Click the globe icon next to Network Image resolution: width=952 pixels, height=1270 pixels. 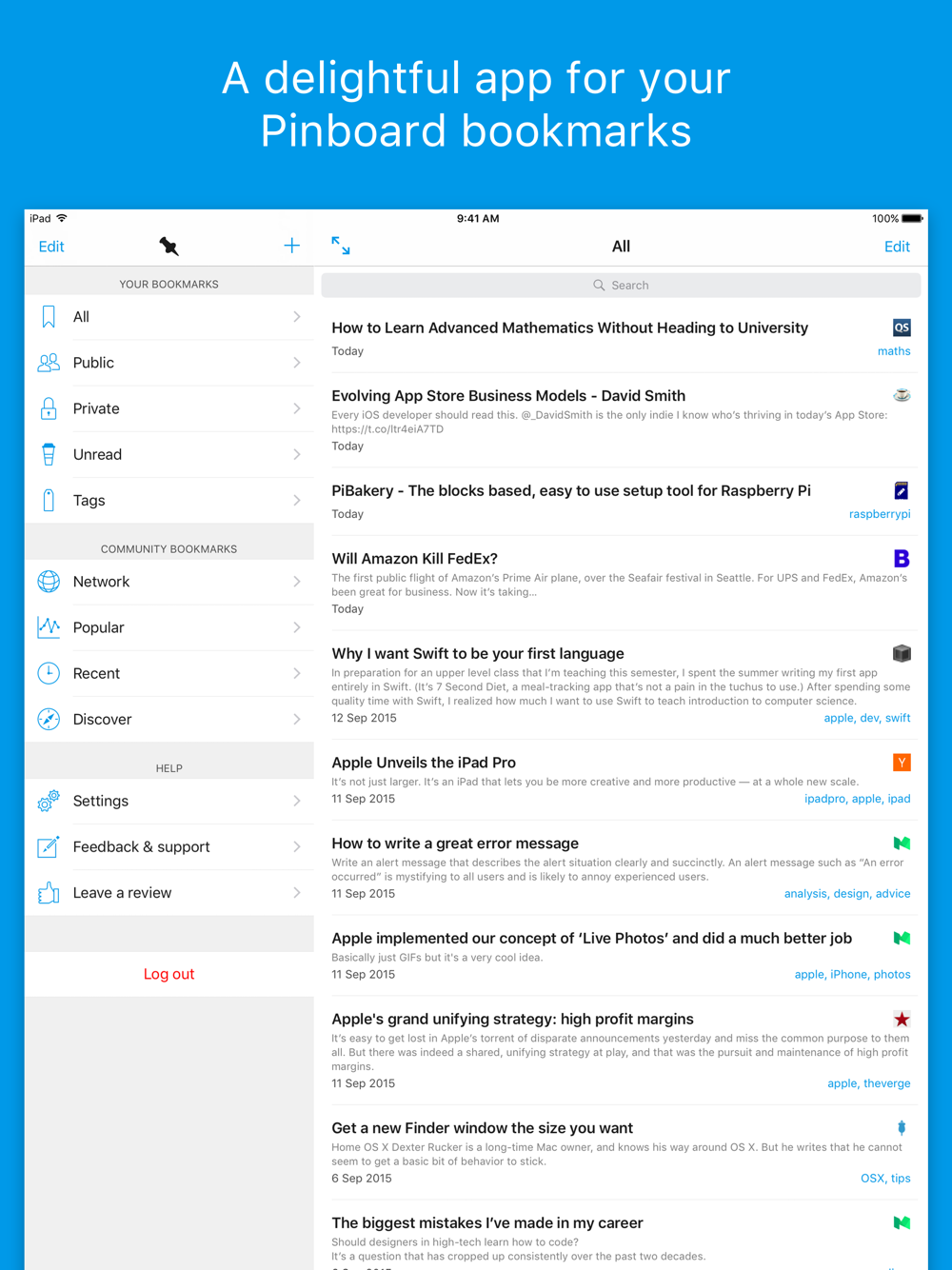(49, 582)
